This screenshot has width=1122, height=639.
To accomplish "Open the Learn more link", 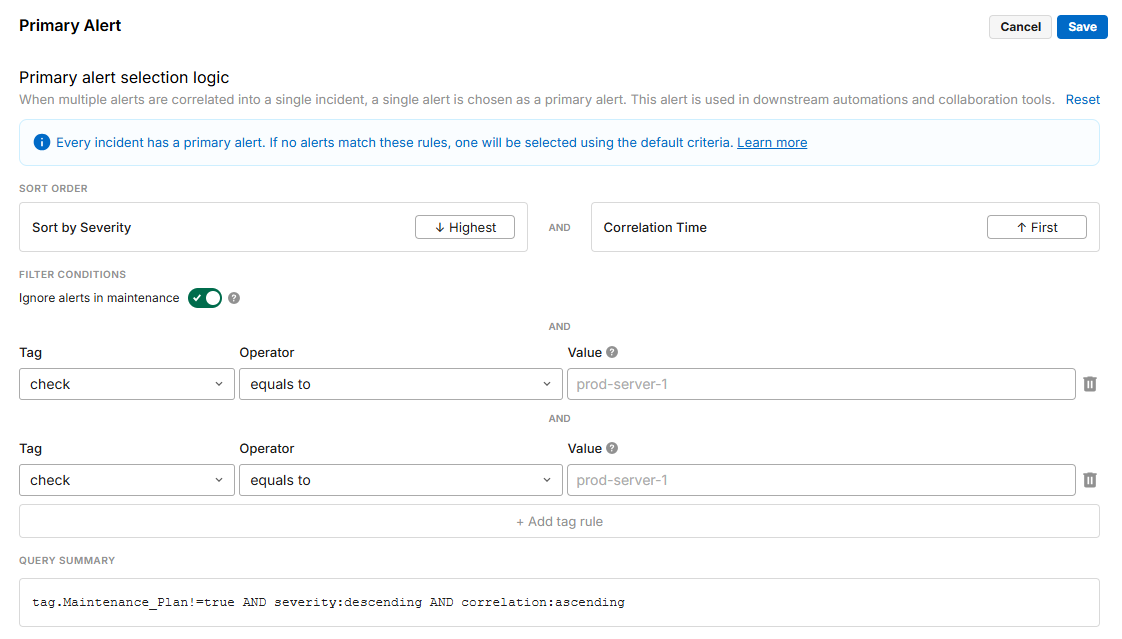I will coord(772,142).
